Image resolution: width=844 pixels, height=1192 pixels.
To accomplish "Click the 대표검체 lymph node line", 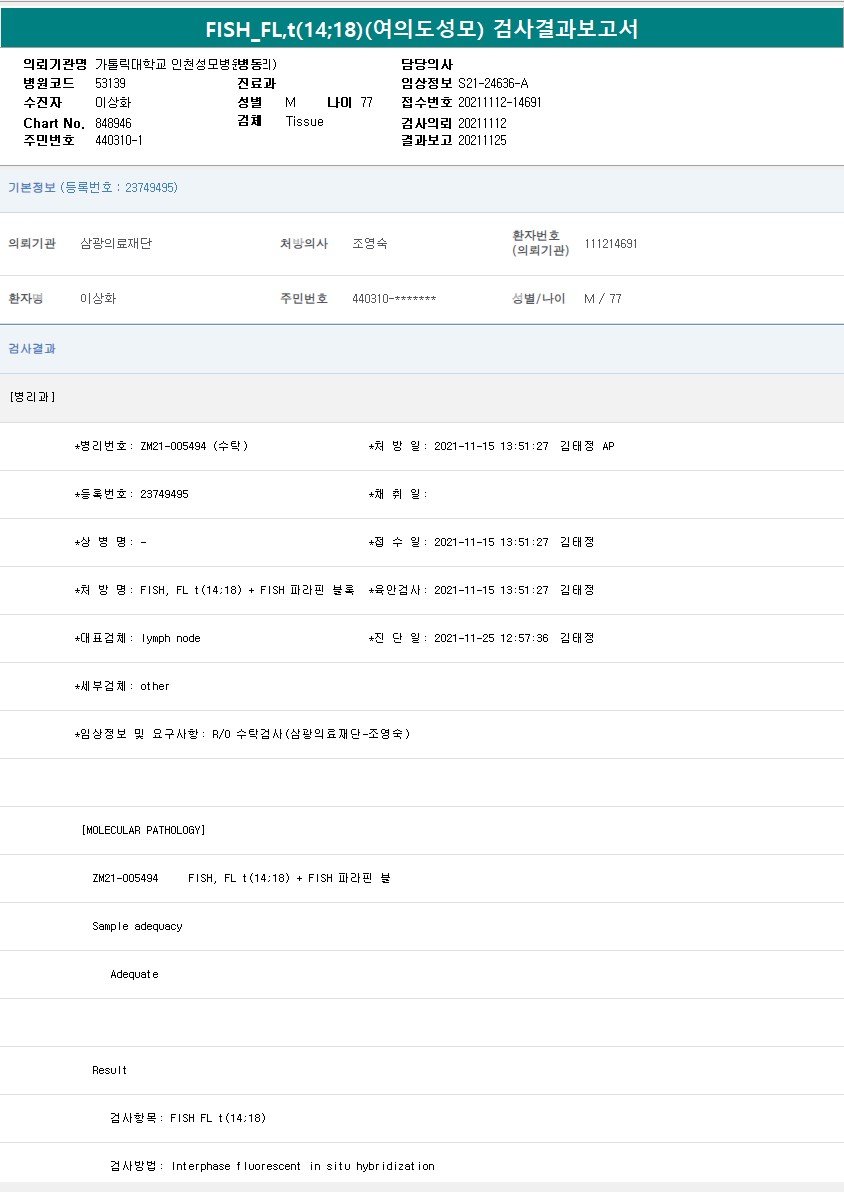I will tap(138, 638).
